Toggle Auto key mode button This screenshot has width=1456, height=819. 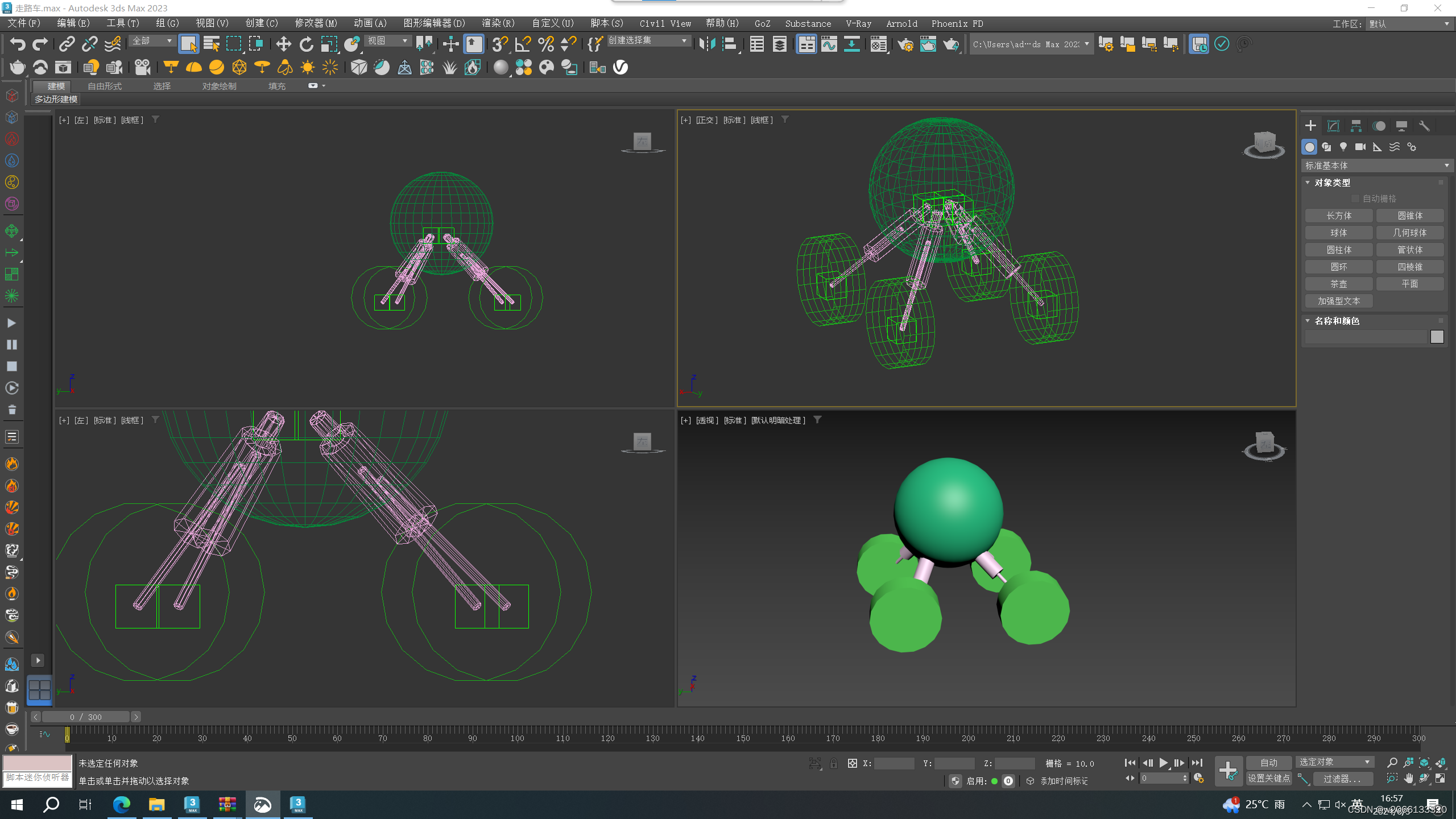[1268, 762]
